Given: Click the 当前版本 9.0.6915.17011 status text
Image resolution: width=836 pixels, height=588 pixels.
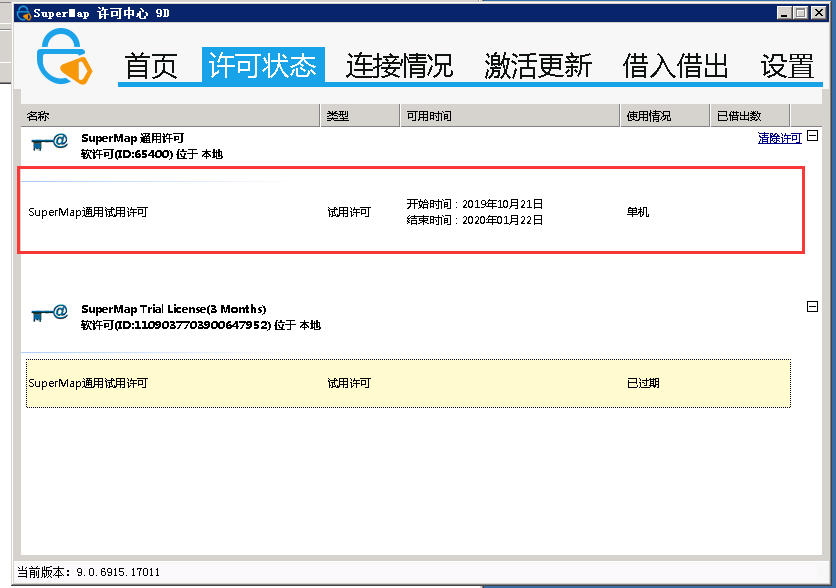Looking at the screenshot, I should (89, 572).
